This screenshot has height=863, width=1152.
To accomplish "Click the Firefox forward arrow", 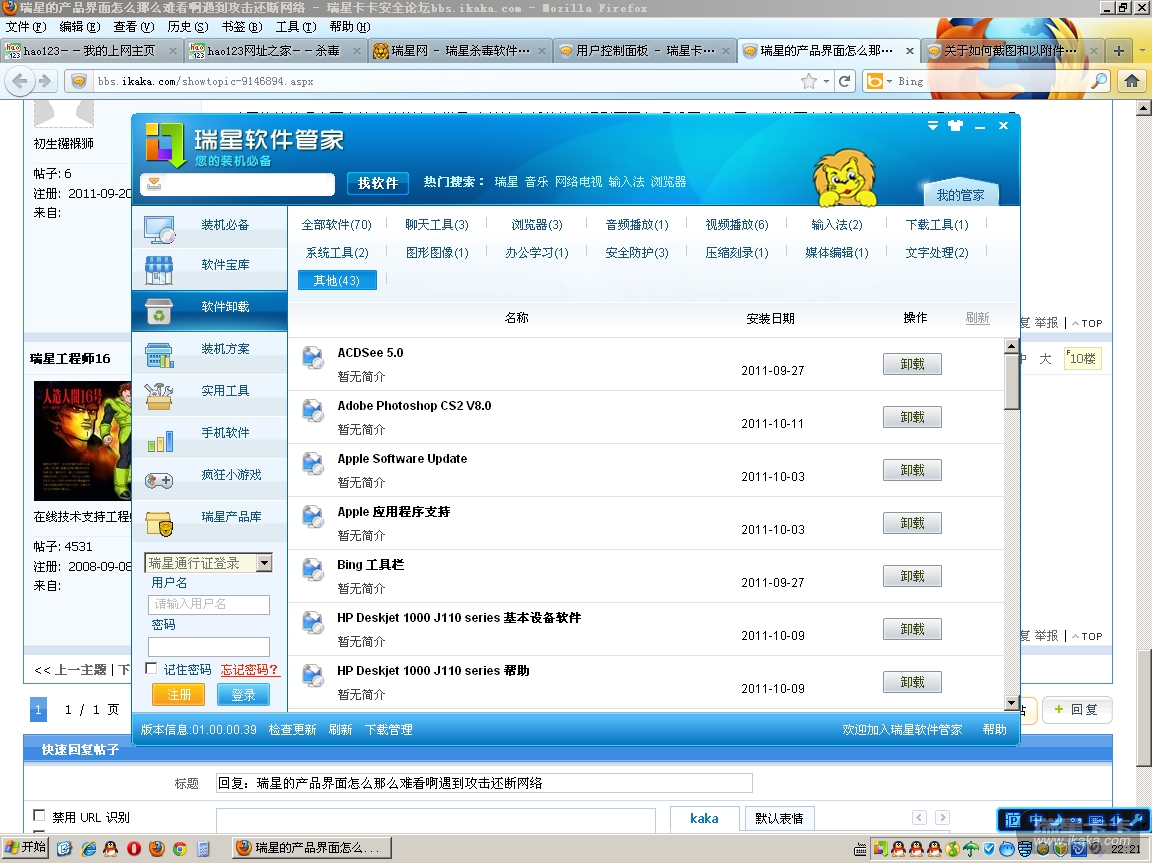I will pos(45,81).
